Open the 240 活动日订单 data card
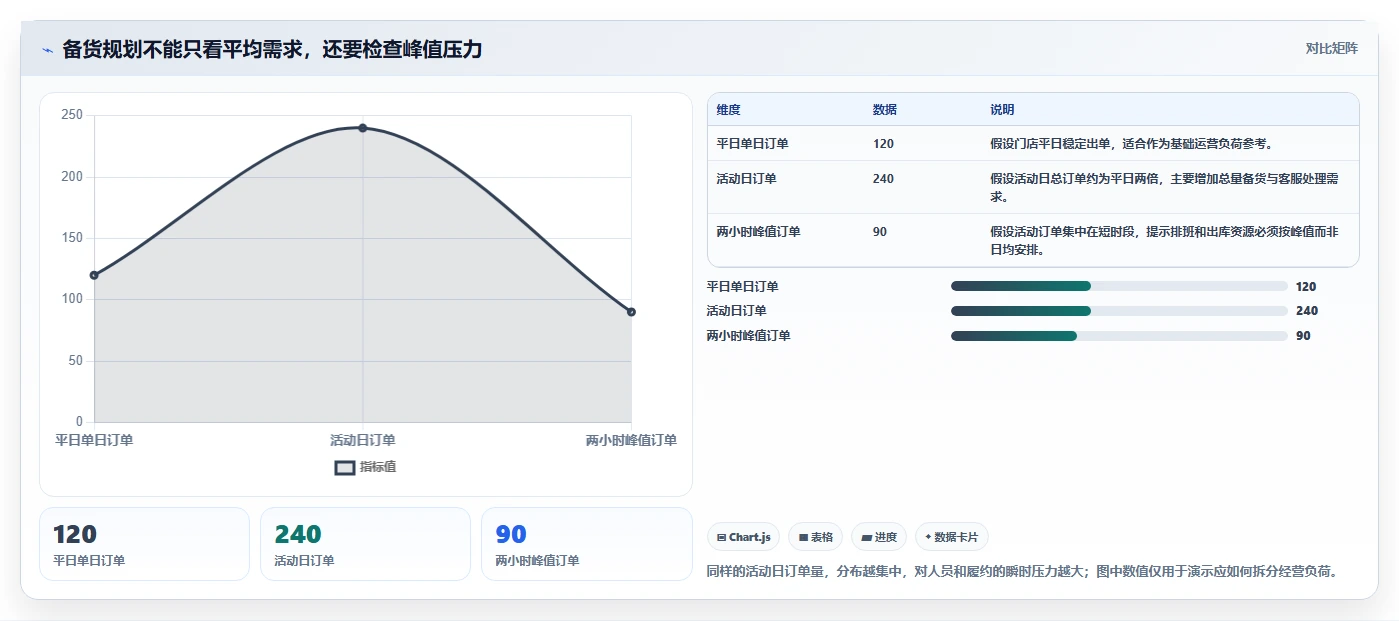Screen dimensions: 1399x621 365,544
